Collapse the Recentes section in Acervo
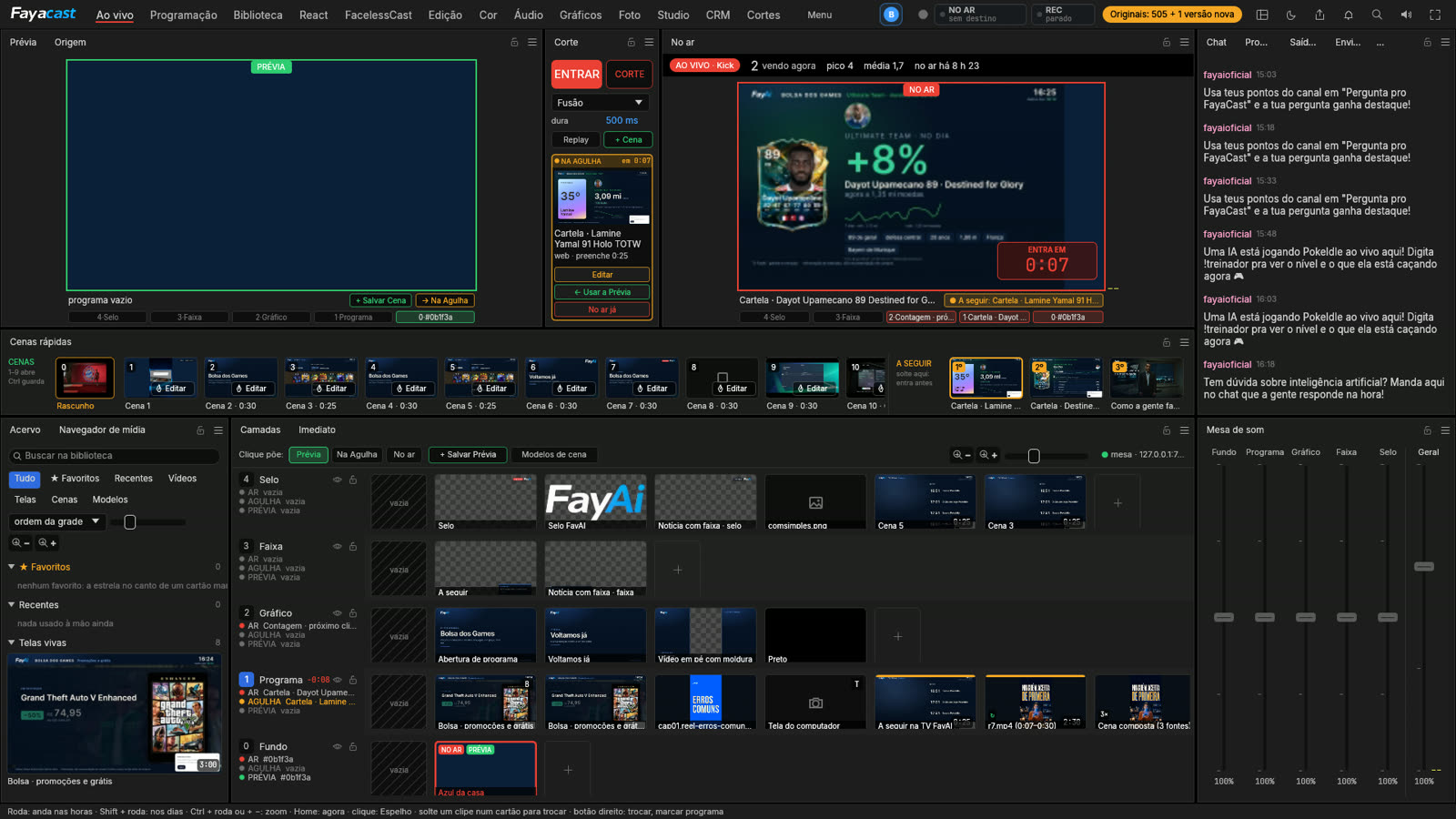Image resolution: width=1456 pixels, height=819 pixels. pos(12,604)
